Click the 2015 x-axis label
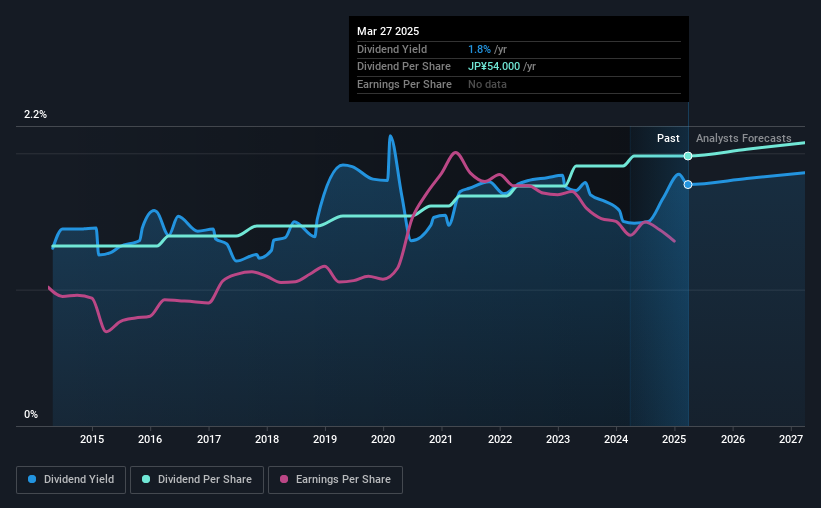Screen dimensions: 821x508 (x=92, y=439)
